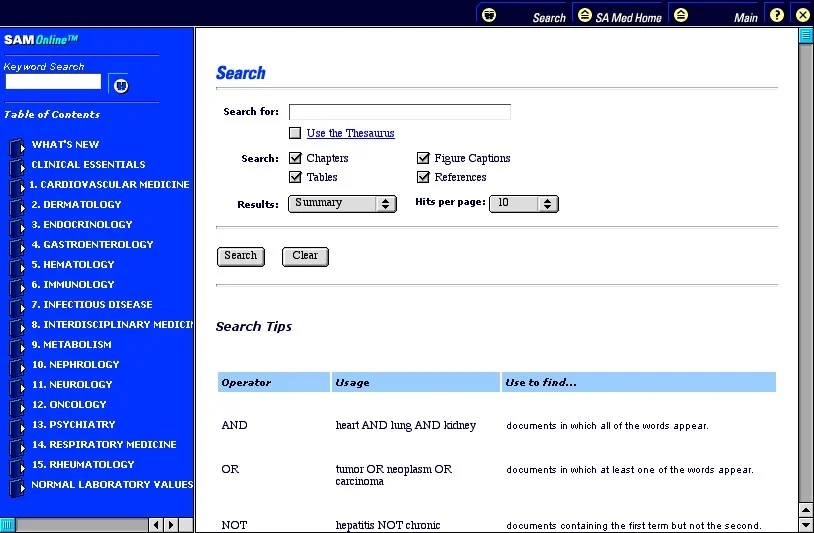Open 1. Cardiovascular Medicine section

(x=109, y=184)
